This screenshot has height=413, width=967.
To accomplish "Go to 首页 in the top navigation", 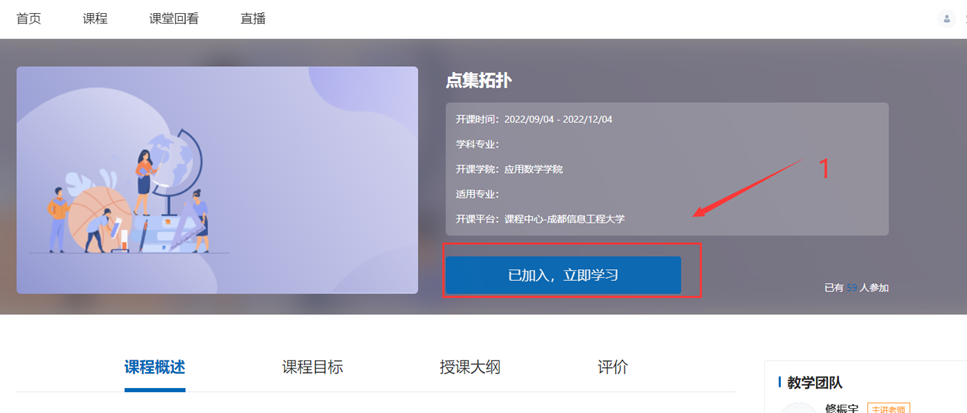I will pos(29,19).
